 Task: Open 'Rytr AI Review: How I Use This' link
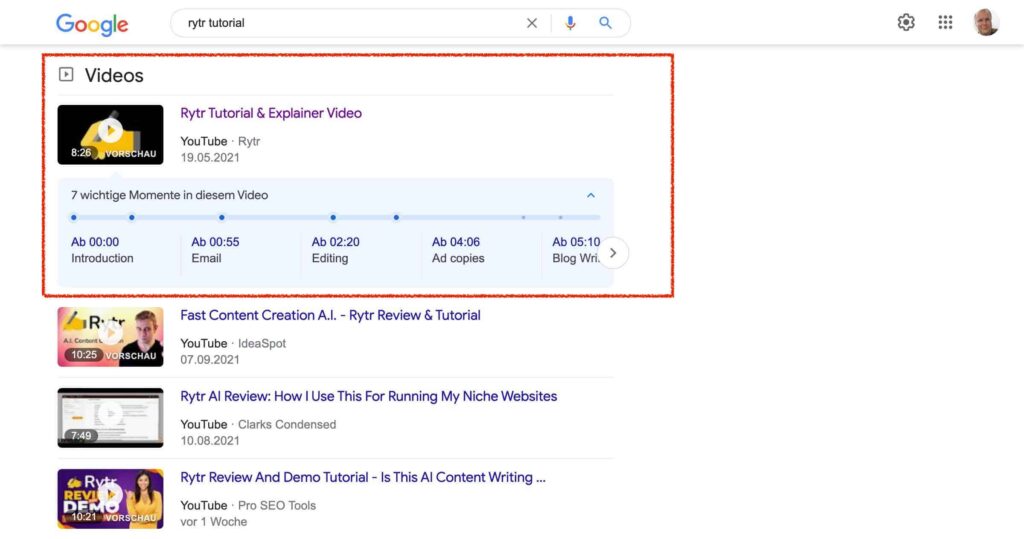click(x=368, y=396)
